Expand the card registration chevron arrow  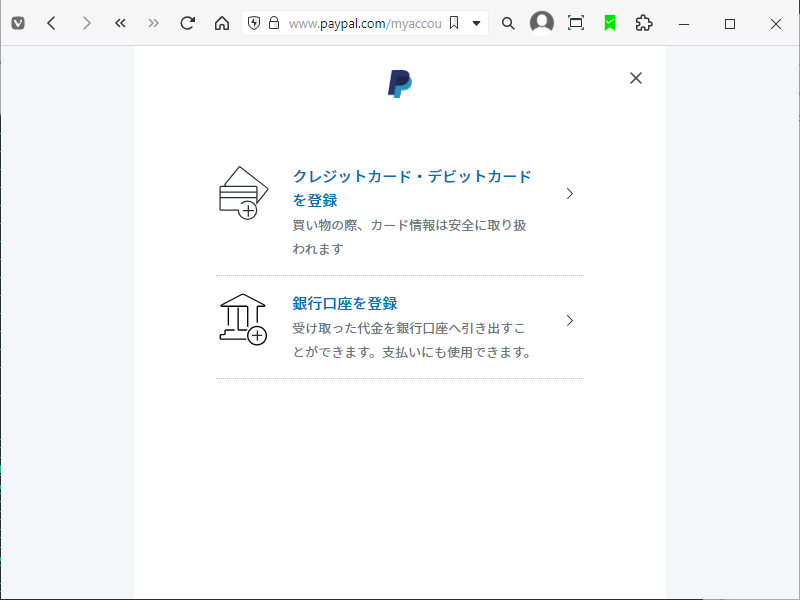point(570,193)
